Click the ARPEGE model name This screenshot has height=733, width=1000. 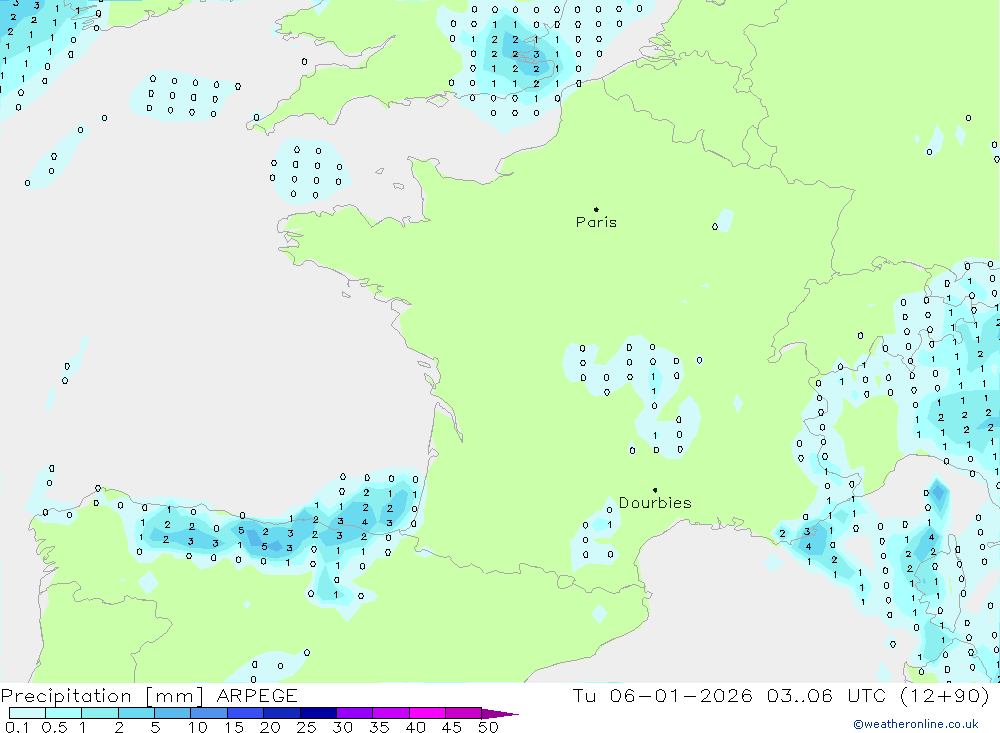(x=257, y=695)
